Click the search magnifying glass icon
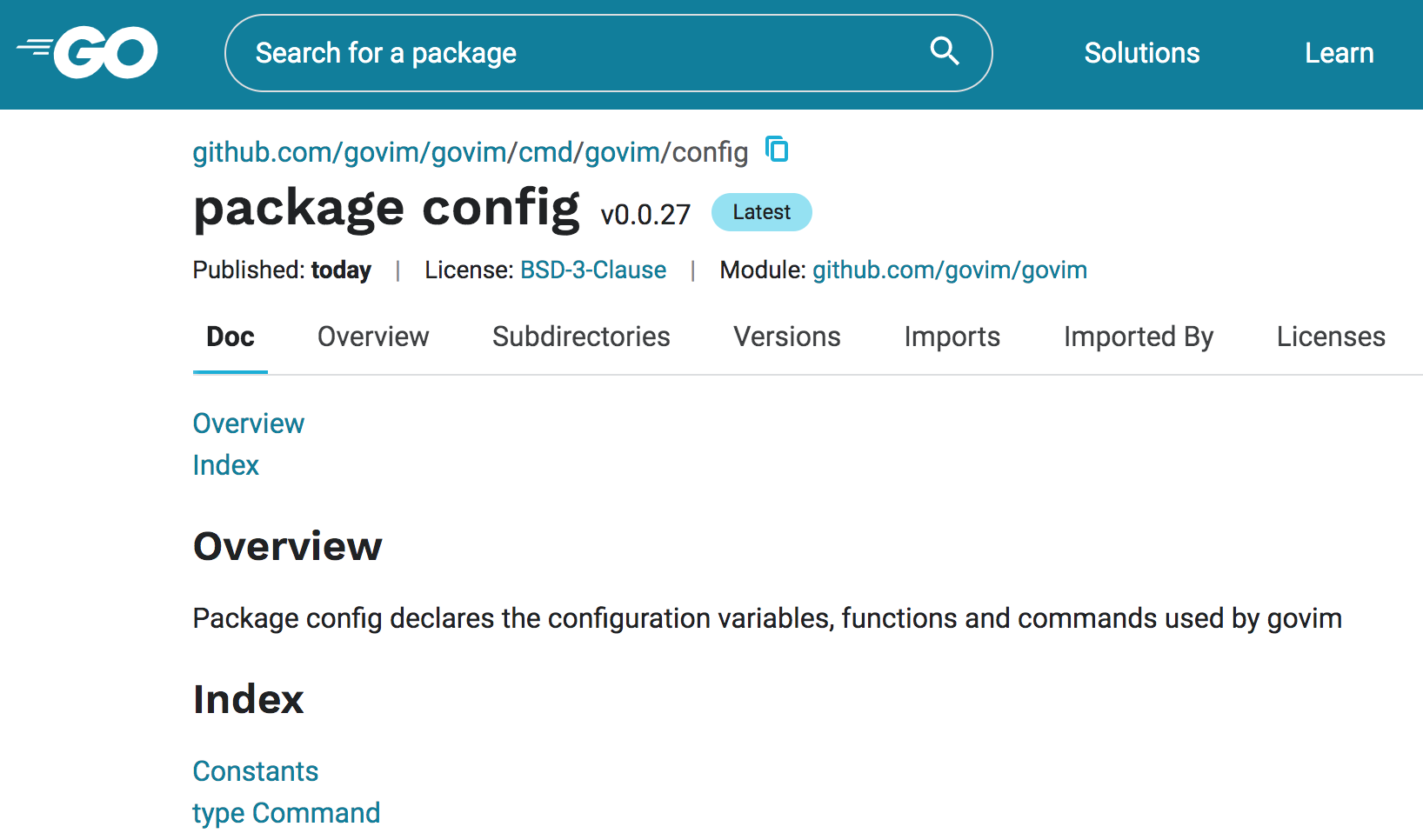1423x840 pixels. [x=944, y=52]
